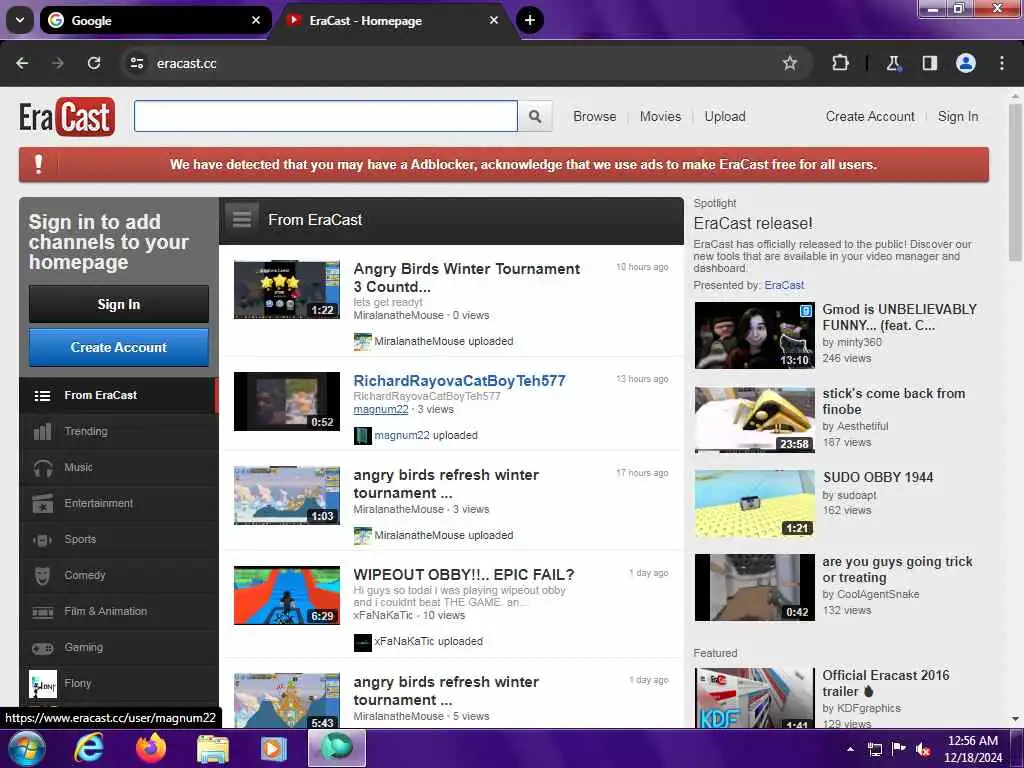Click the black Sign In sidebar button
Image resolution: width=1024 pixels, height=768 pixels.
pyautogui.click(x=119, y=304)
